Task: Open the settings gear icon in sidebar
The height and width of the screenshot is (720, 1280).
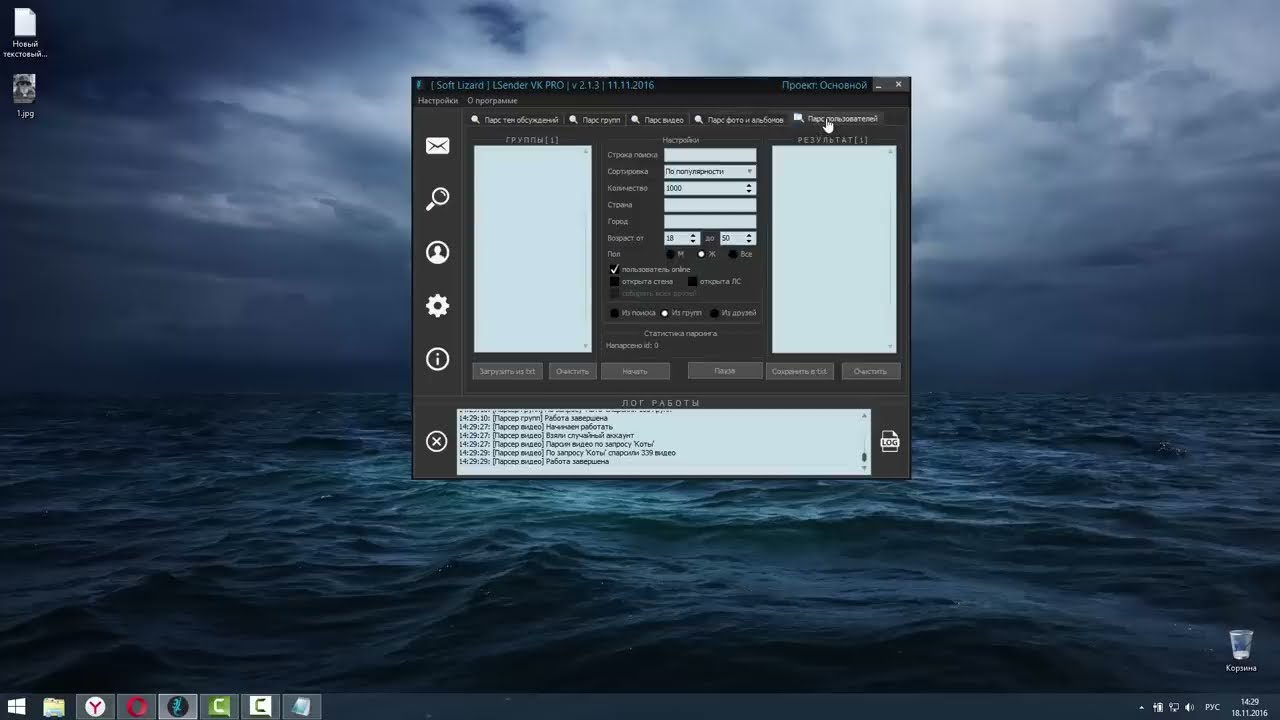Action: [x=437, y=306]
